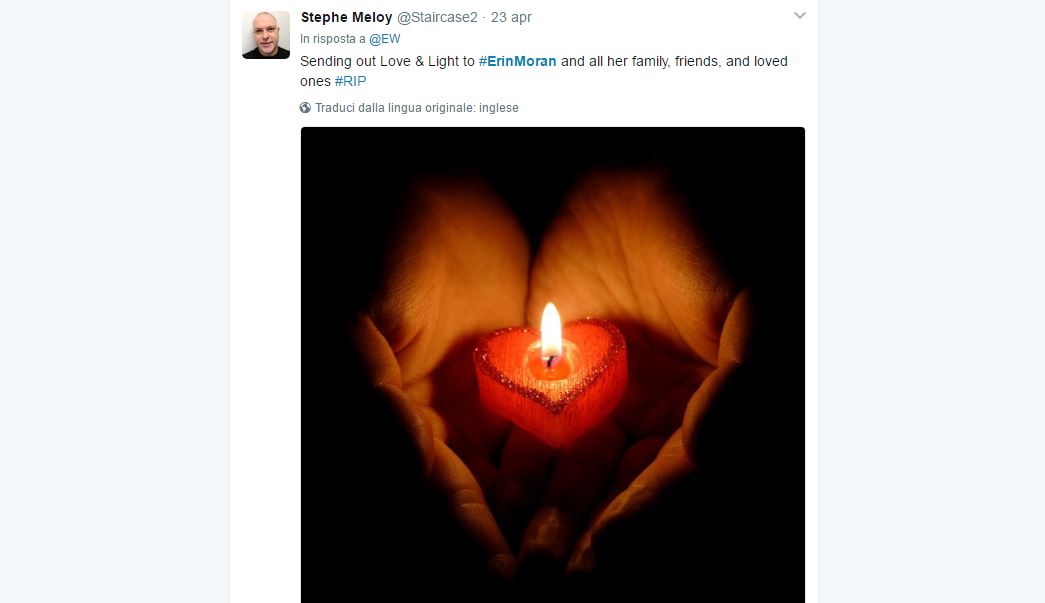Image resolution: width=1045 pixels, height=603 pixels.
Task: Click the word 'inglese' in translate line
Action: (499, 107)
